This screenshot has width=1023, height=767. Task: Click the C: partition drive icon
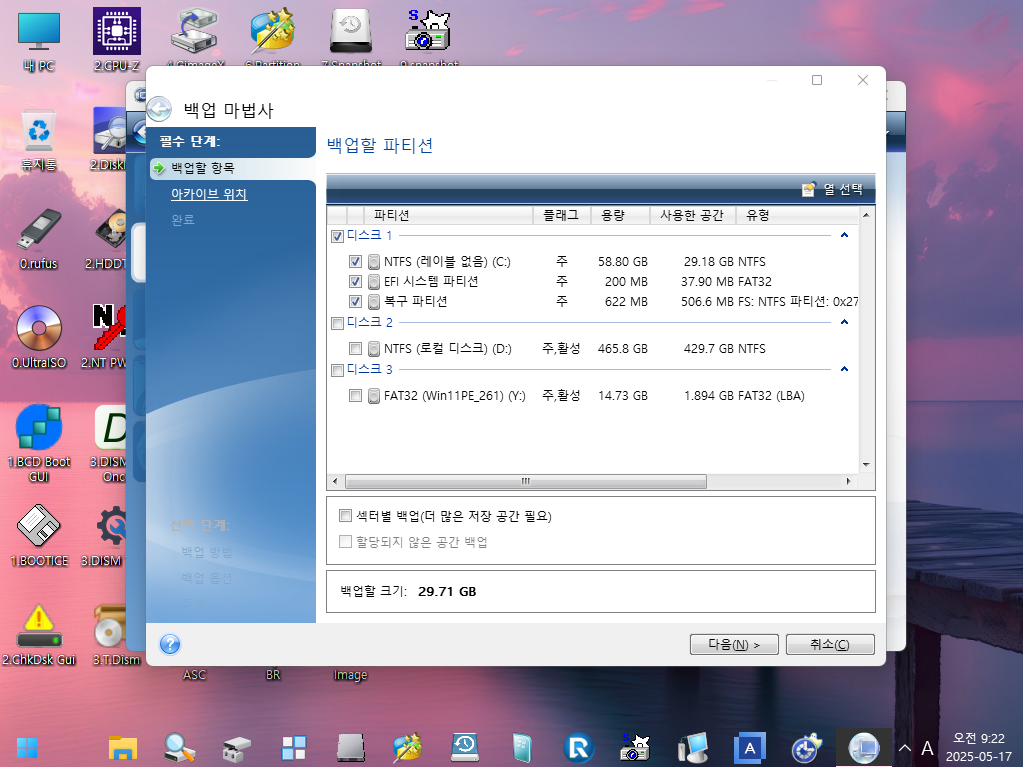tap(374, 262)
